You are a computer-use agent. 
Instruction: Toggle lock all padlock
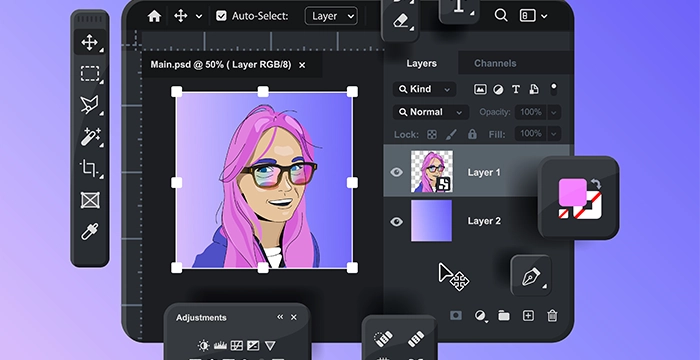click(472, 134)
